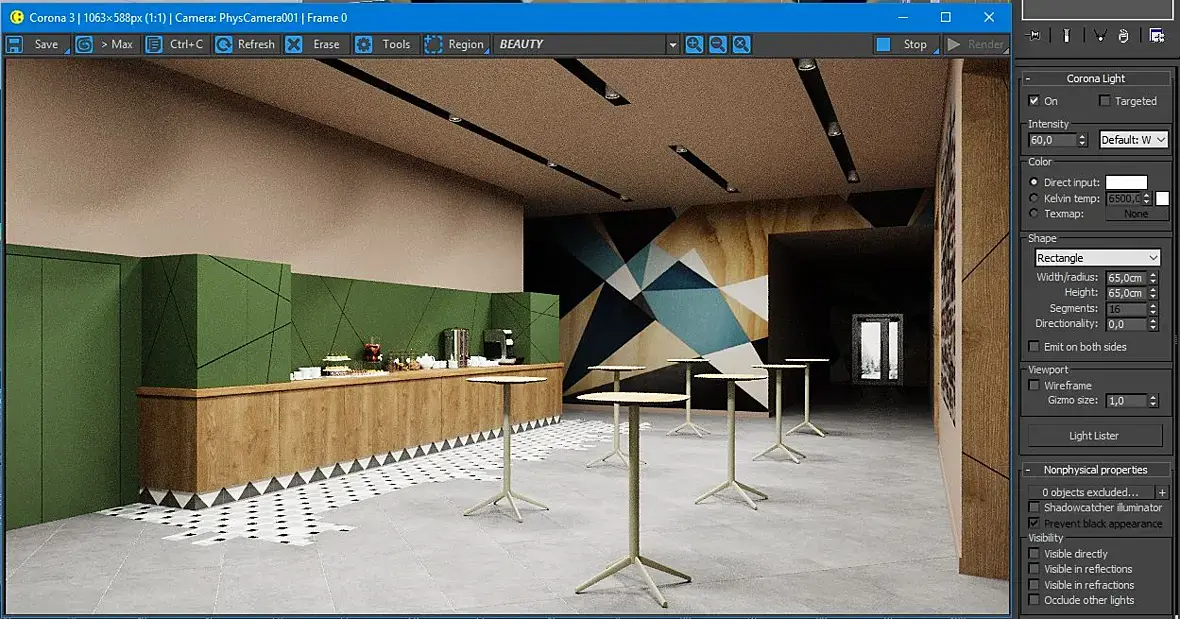The width and height of the screenshot is (1180, 619).
Task: Open the BEAUTY render element dropdown
Action: pos(588,44)
